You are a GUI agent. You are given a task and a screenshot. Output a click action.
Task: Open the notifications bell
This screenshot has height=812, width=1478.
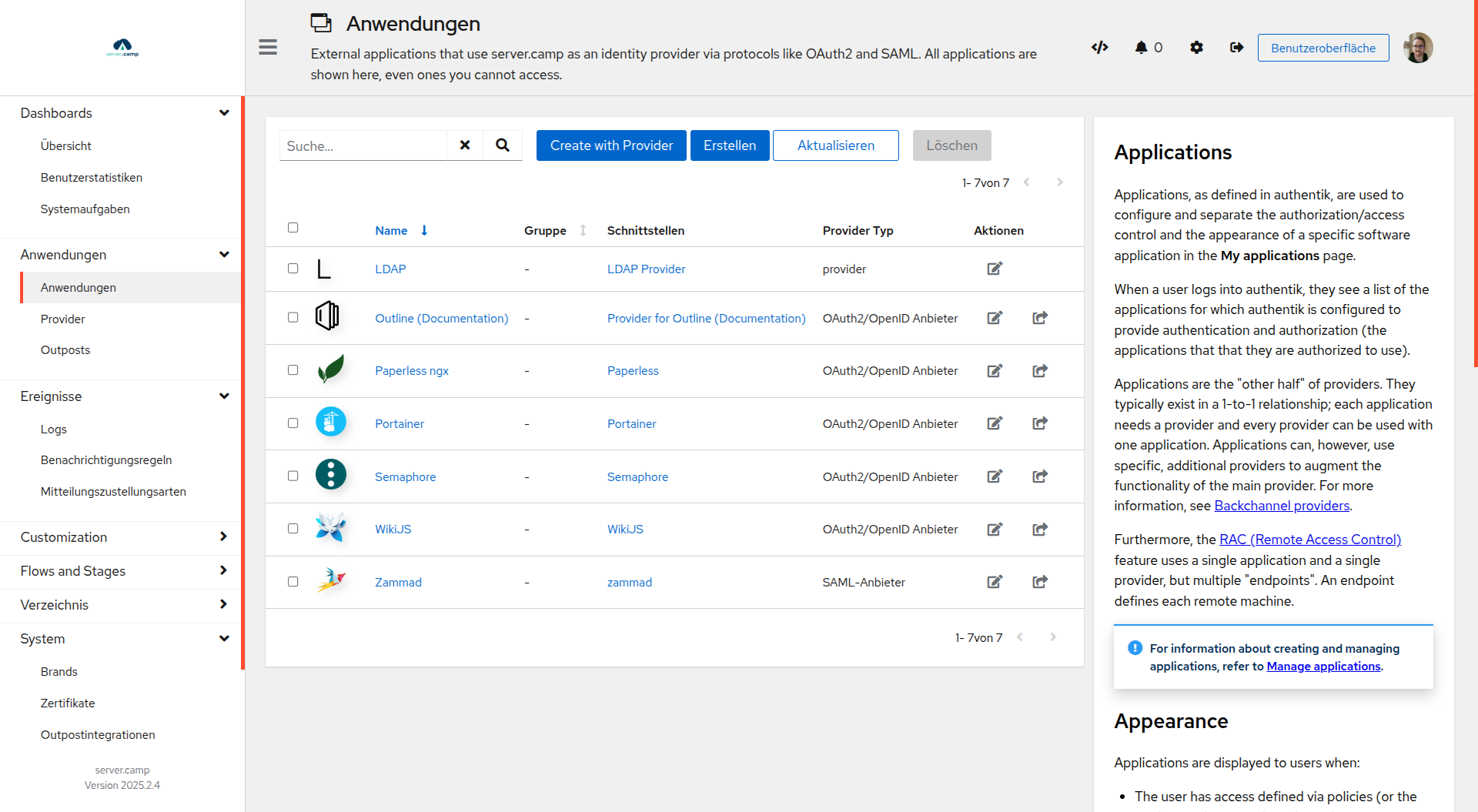click(1141, 48)
